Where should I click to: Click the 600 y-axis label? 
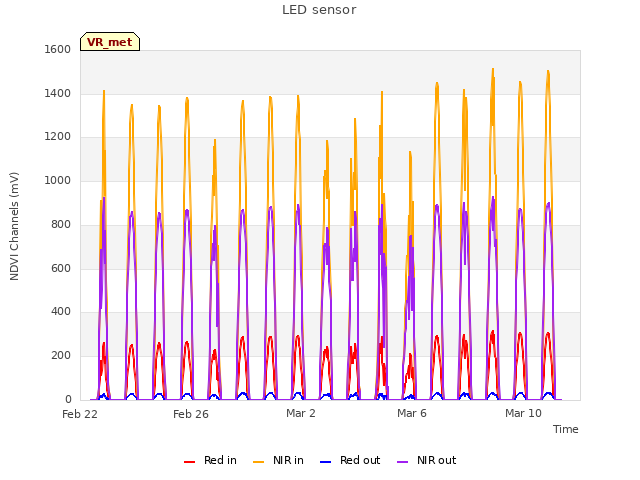coord(61,269)
